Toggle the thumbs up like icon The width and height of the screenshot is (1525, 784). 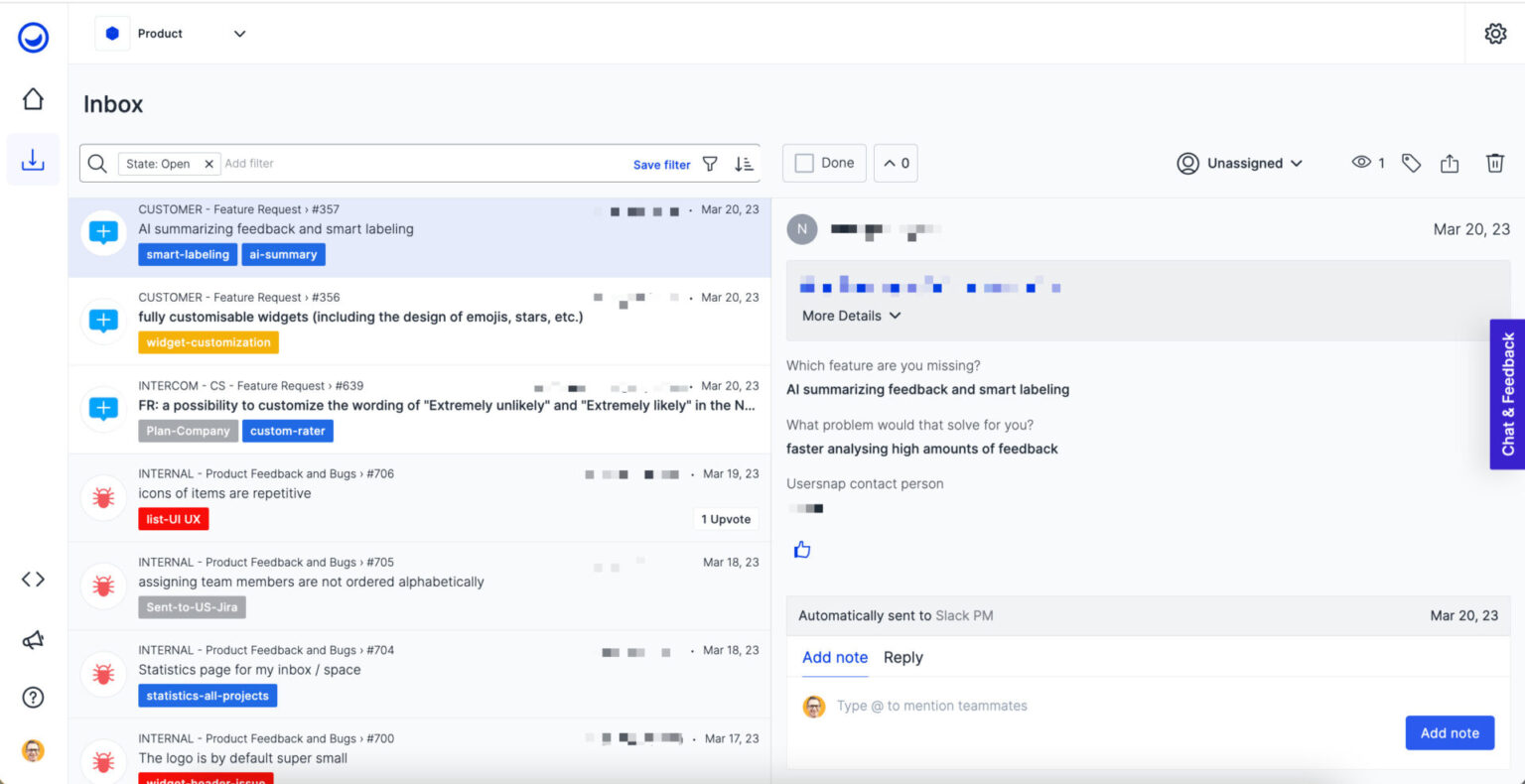802,550
